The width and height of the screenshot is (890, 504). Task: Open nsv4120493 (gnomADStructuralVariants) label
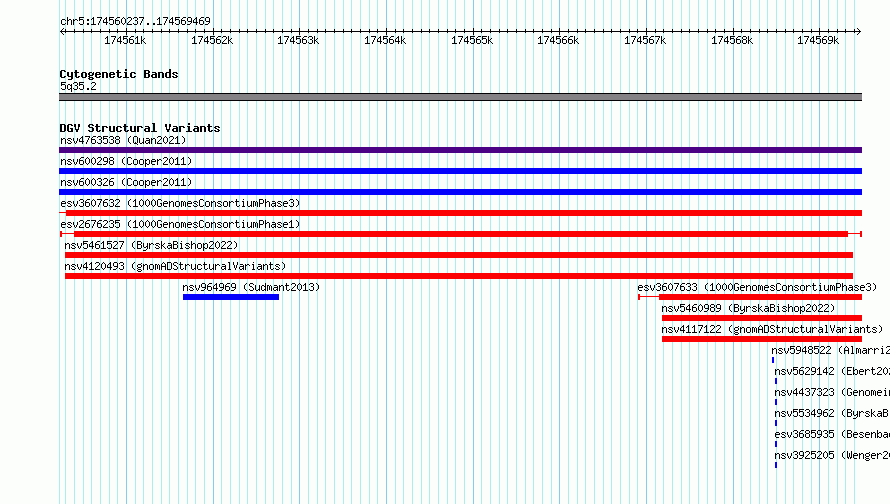(175, 266)
